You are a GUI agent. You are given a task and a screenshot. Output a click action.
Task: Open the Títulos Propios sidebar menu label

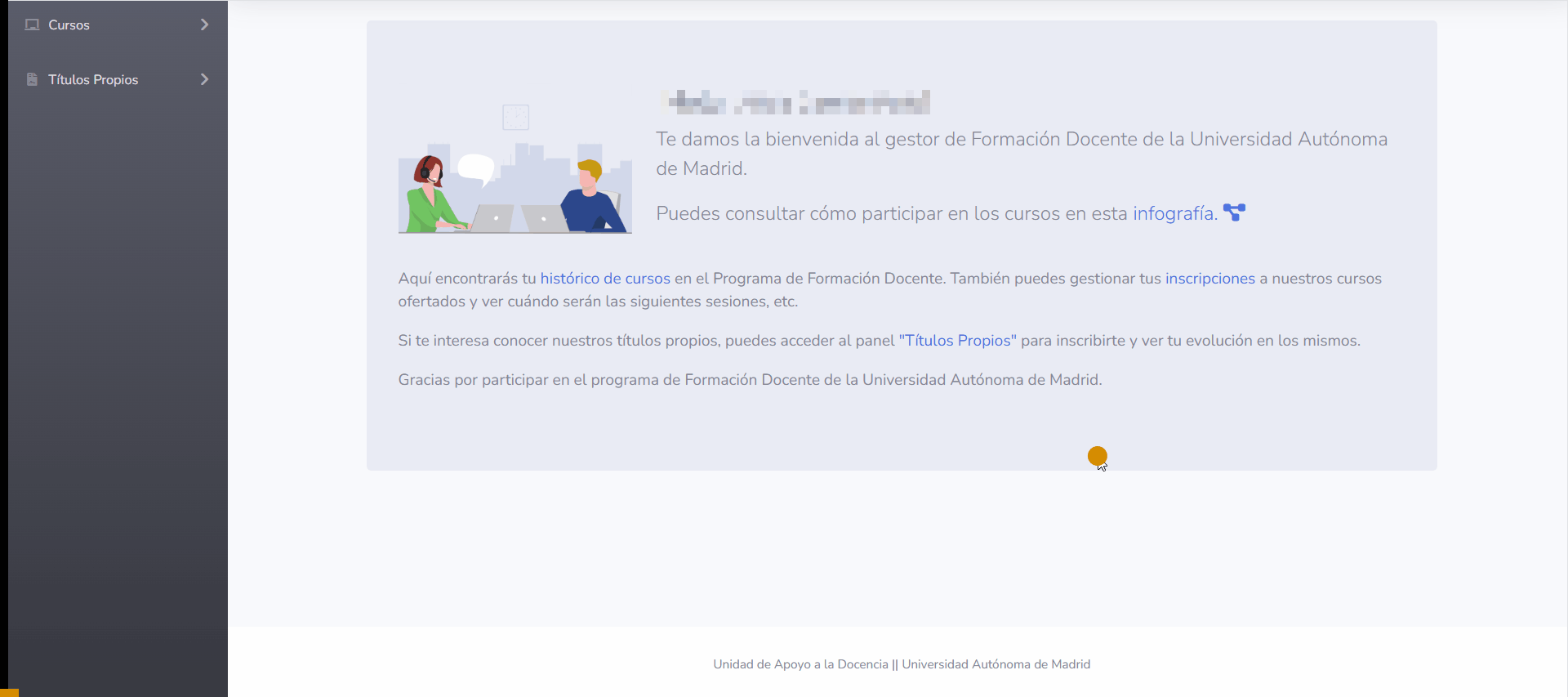point(93,79)
